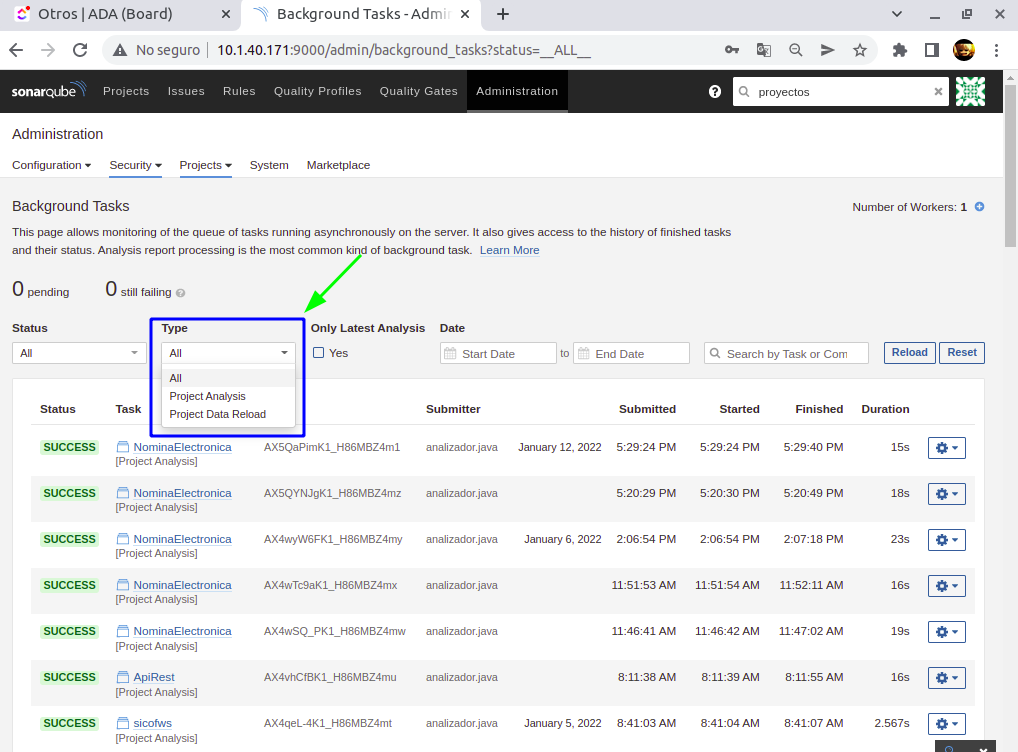Open the sicofws project link

(152, 723)
